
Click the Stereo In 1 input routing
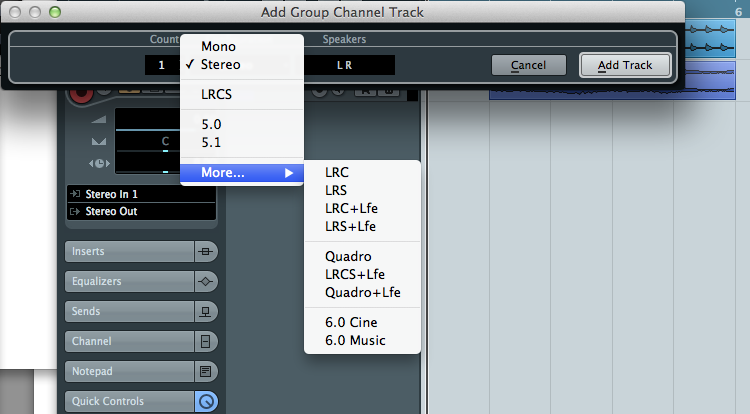[141, 194]
